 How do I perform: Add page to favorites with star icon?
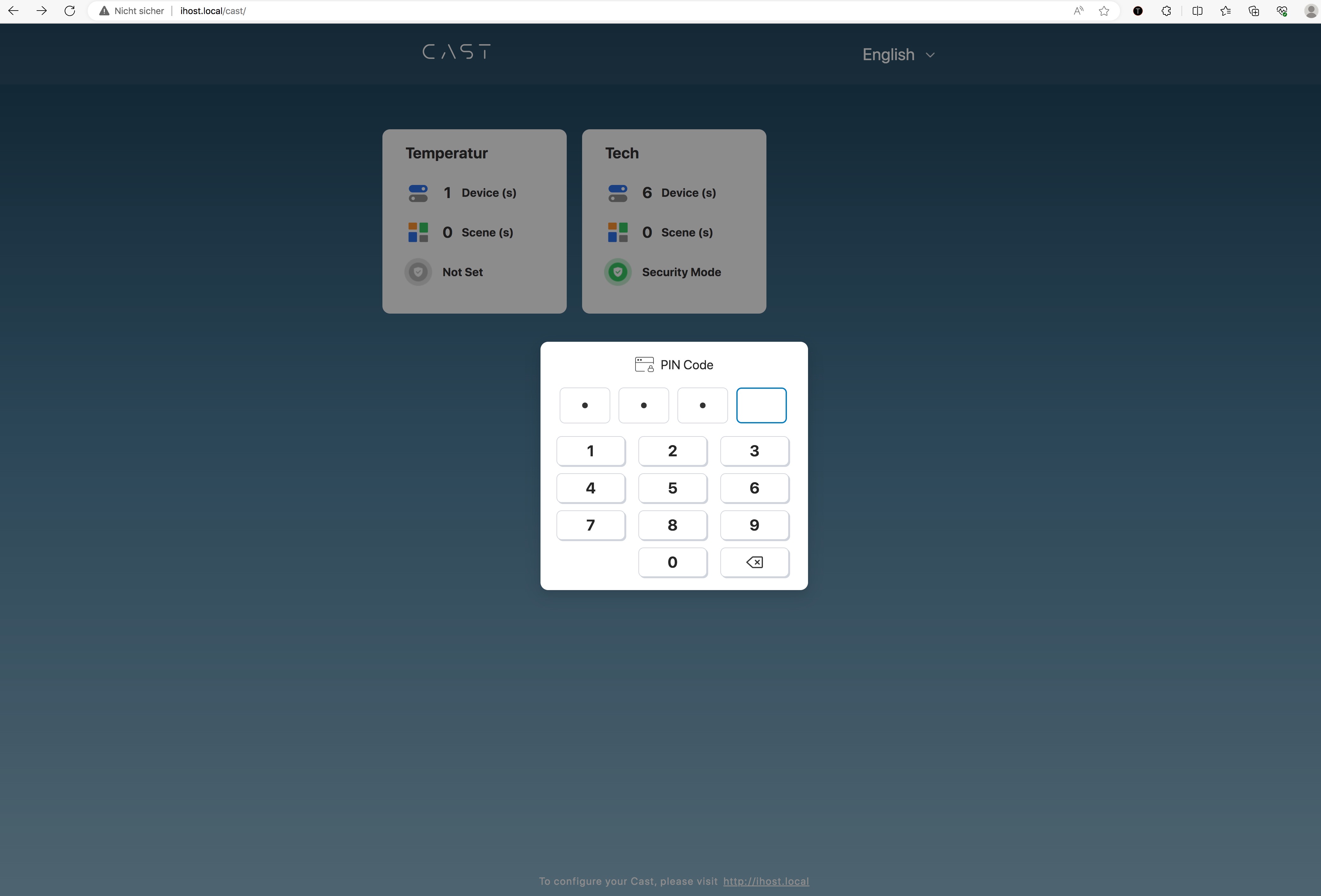1104,11
